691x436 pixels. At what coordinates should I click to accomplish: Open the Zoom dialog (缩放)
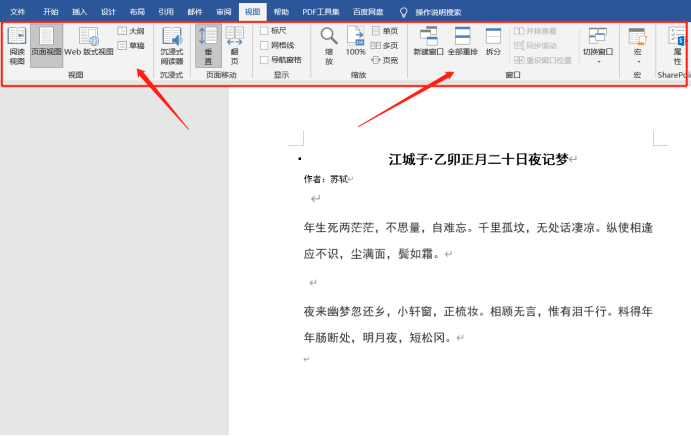point(329,46)
